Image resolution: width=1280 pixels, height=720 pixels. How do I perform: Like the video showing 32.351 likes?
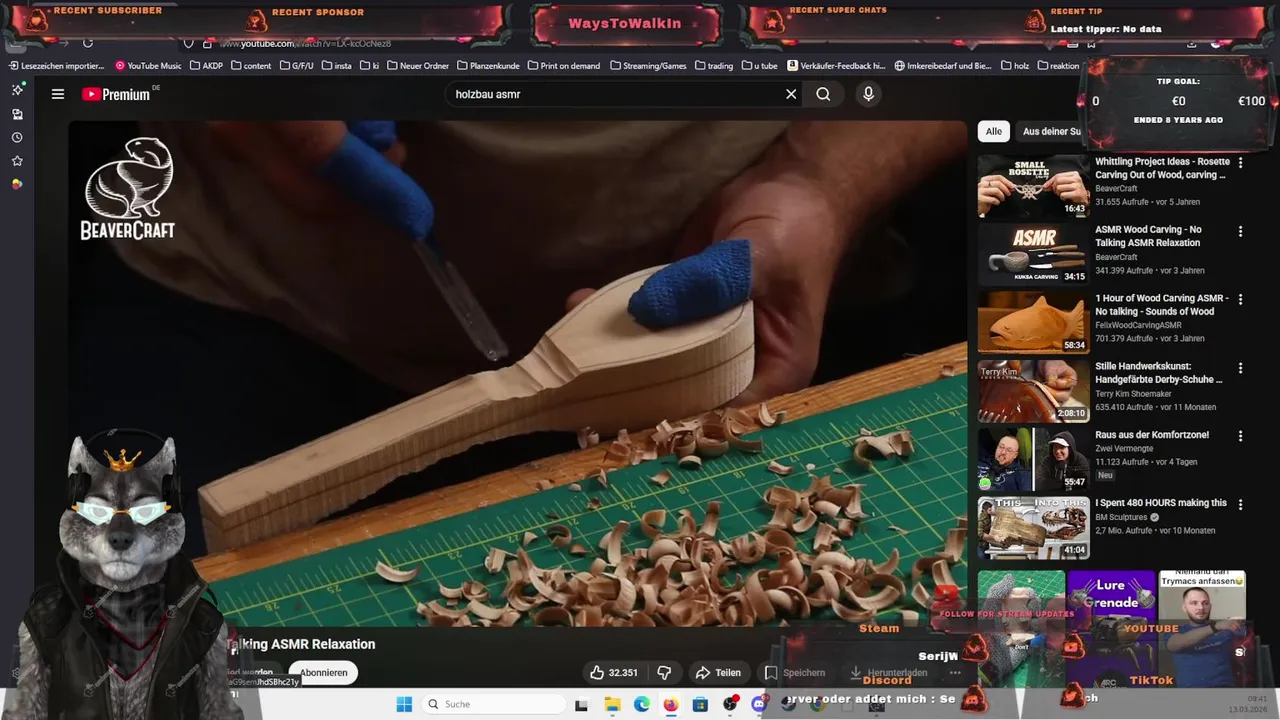click(613, 673)
